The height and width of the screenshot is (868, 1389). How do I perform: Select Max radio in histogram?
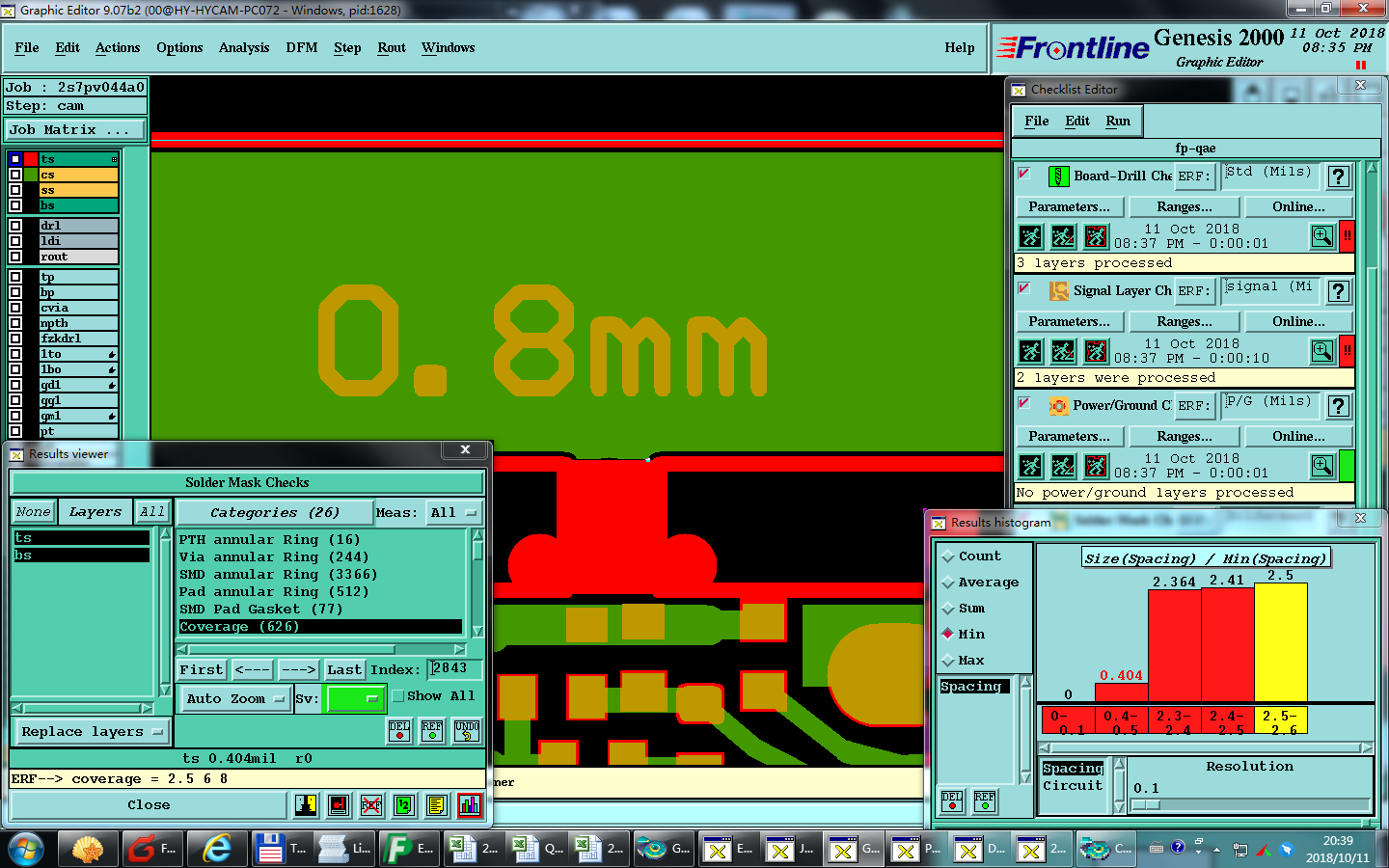click(x=948, y=661)
